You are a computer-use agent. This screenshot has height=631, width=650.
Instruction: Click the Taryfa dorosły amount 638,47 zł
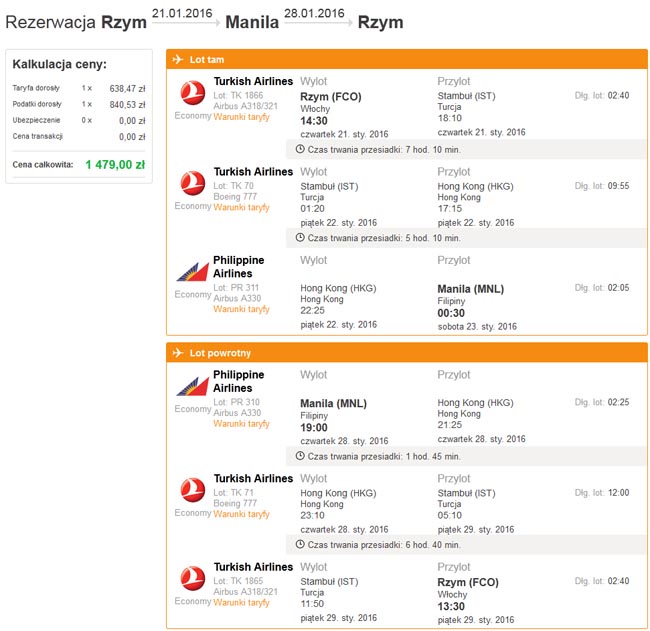(127, 88)
